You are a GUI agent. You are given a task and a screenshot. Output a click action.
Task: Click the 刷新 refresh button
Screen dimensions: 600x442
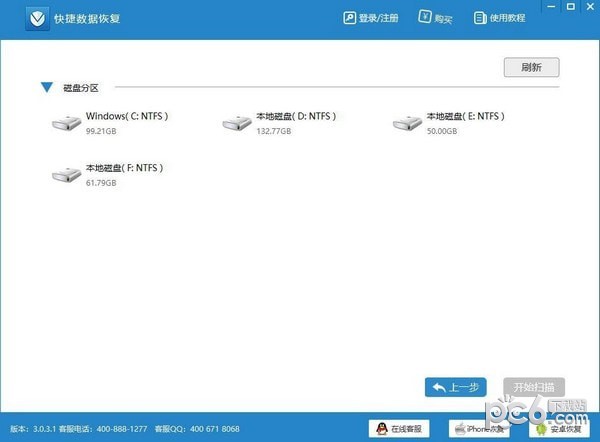click(531, 68)
